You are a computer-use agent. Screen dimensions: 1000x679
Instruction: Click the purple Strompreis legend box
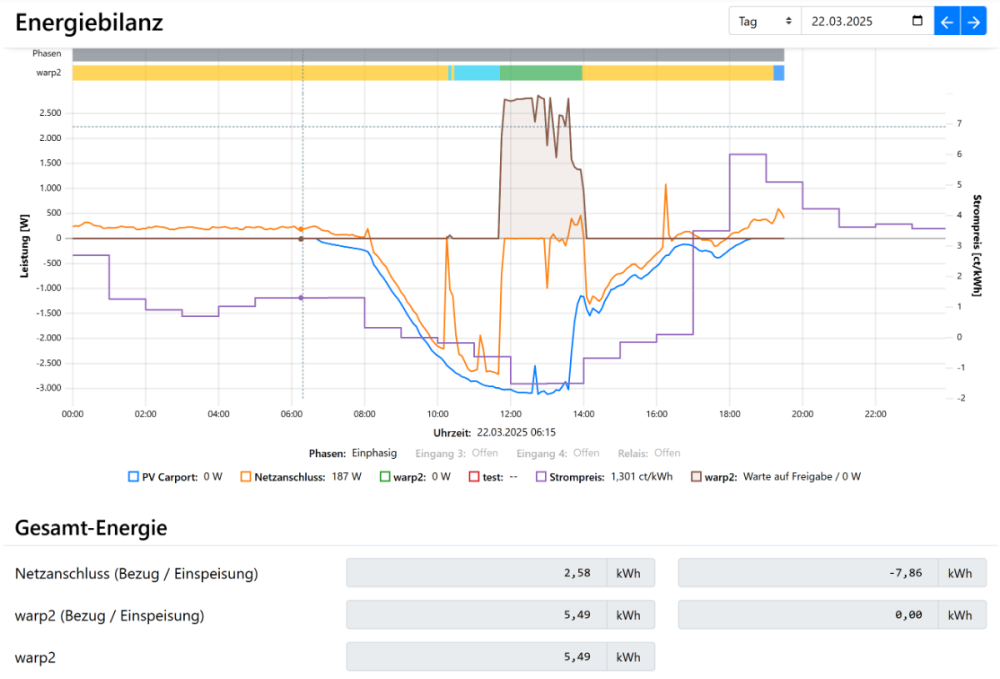[542, 477]
